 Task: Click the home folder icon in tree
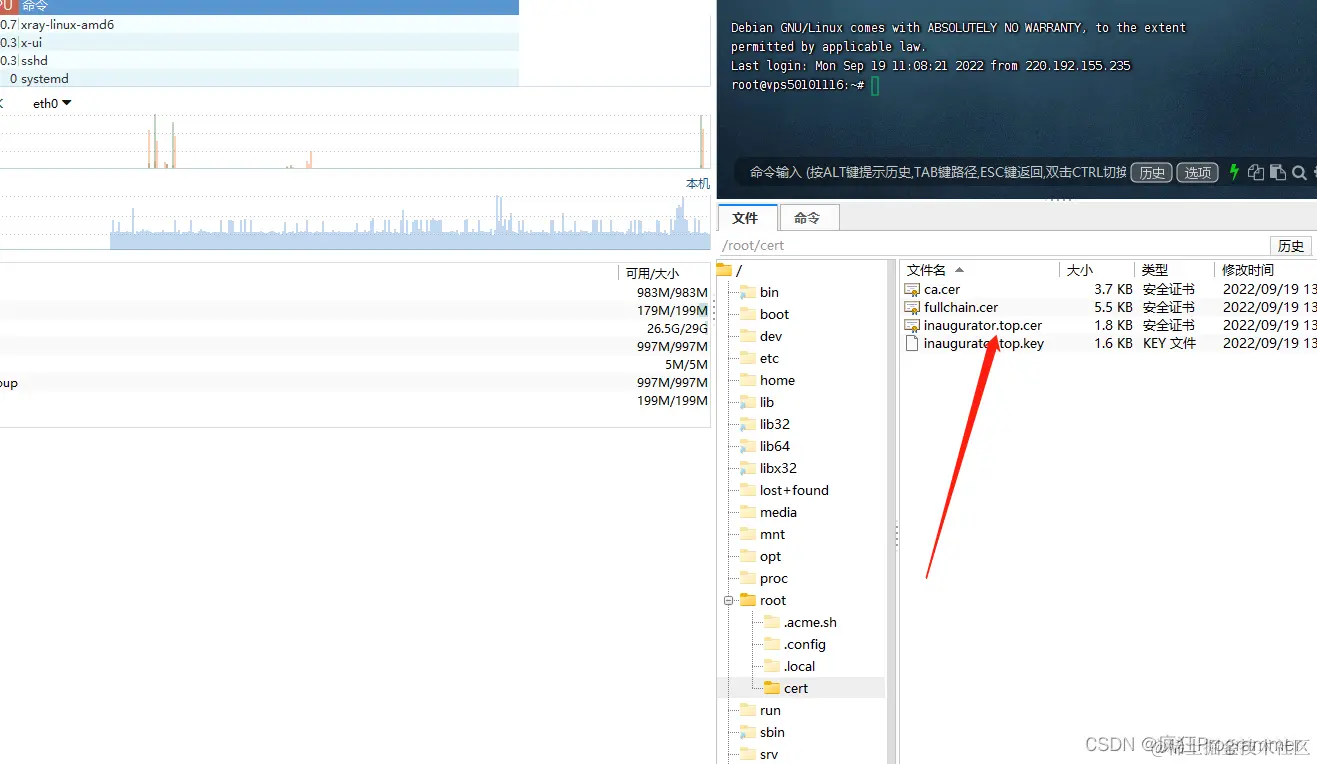click(747, 380)
